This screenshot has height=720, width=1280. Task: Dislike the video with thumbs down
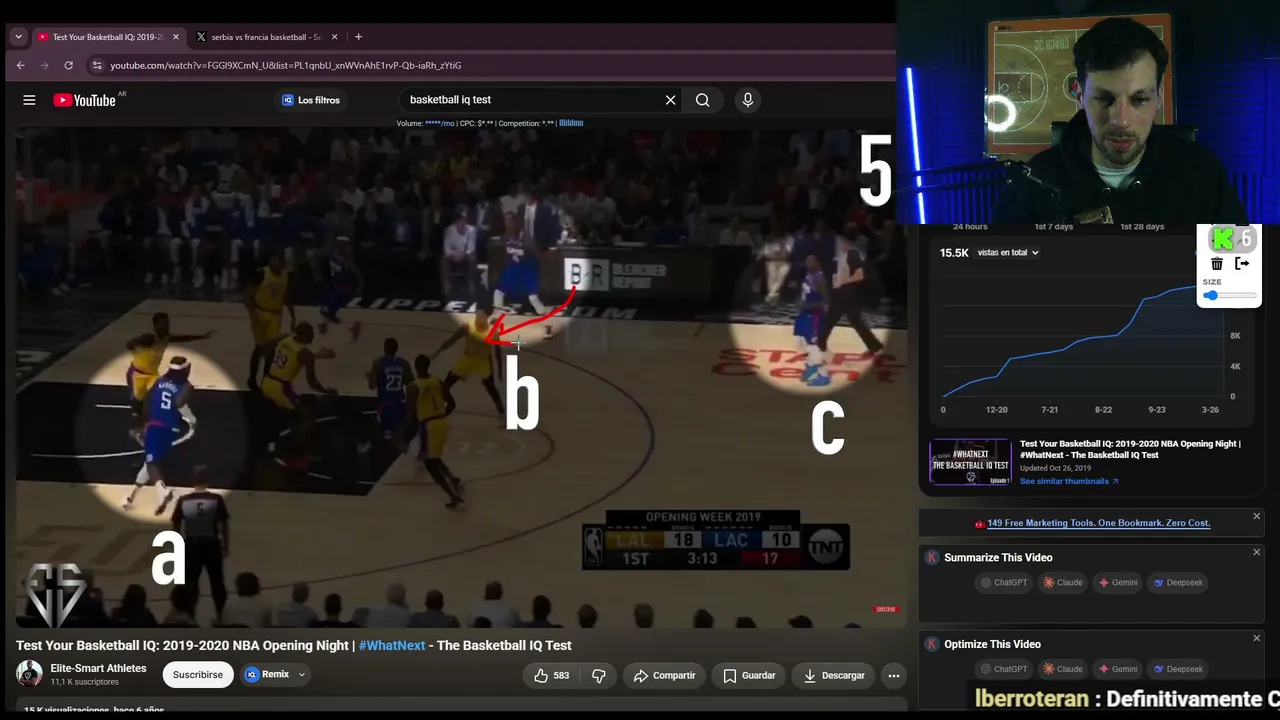point(599,675)
